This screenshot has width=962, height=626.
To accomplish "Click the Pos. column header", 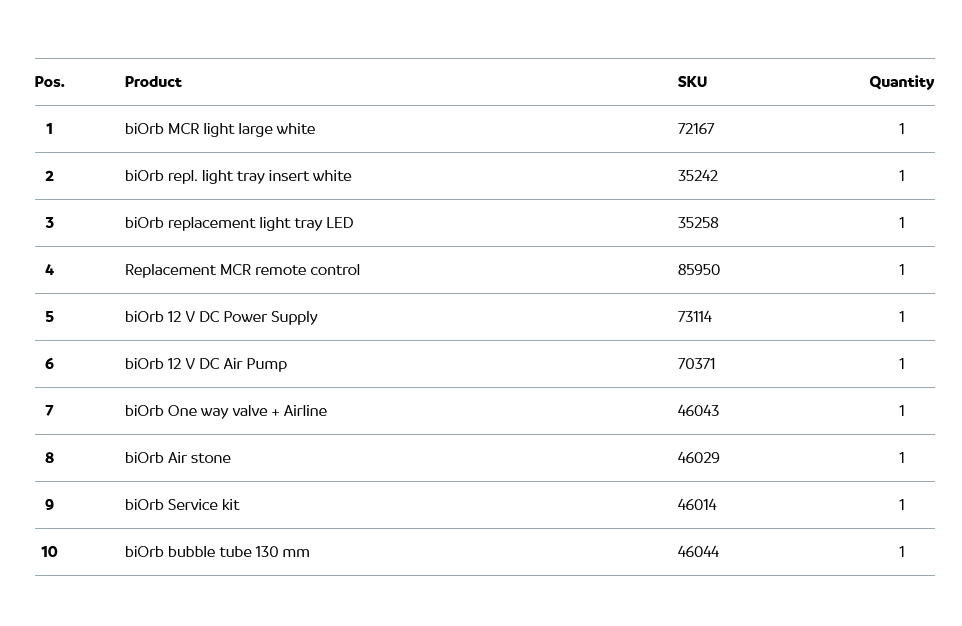I will (x=49, y=82).
